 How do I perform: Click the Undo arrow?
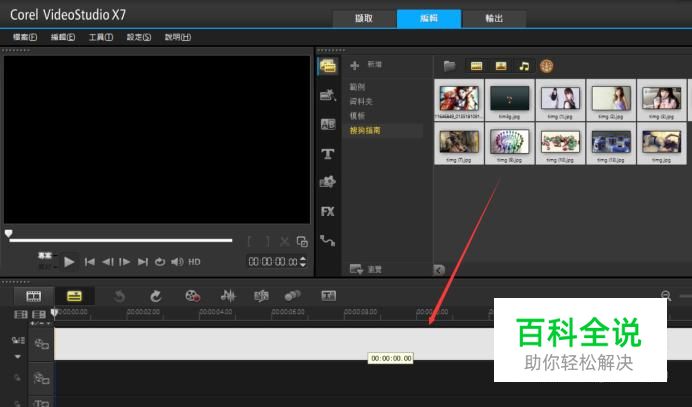coord(119,296)
